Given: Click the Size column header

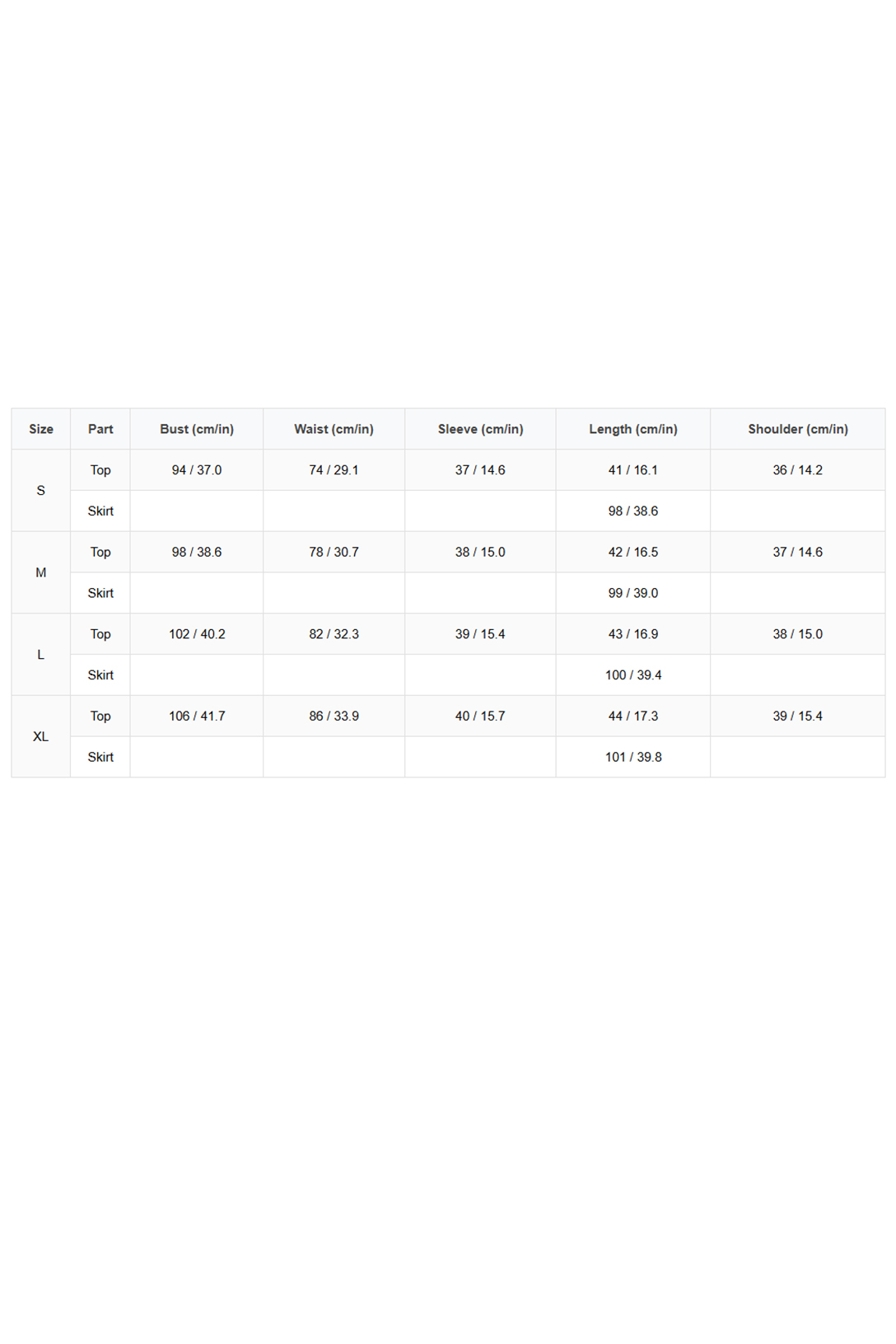Looking at the screenshot, I should [x=41, y=429].
